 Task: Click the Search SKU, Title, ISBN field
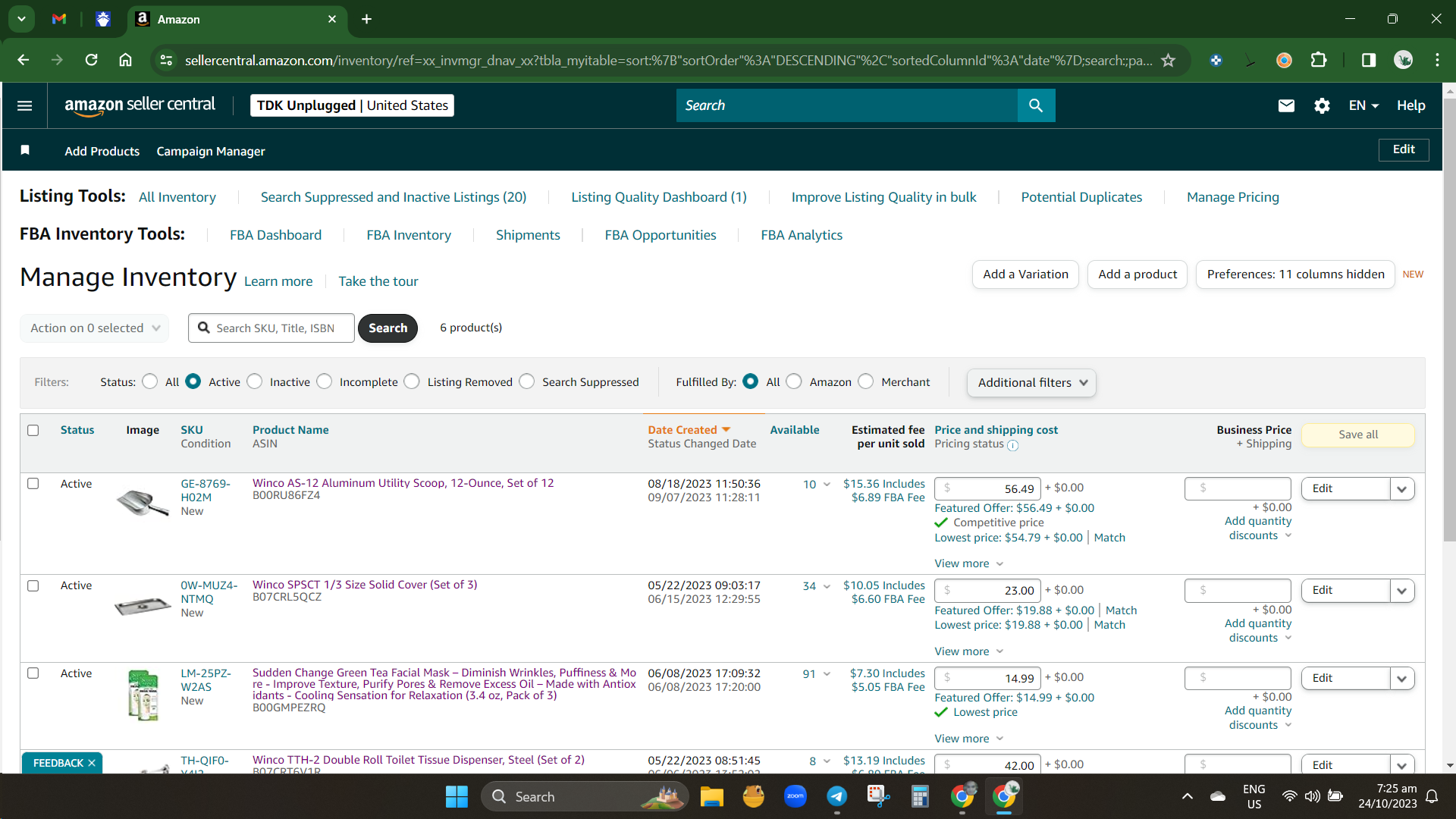click(271, 328)
